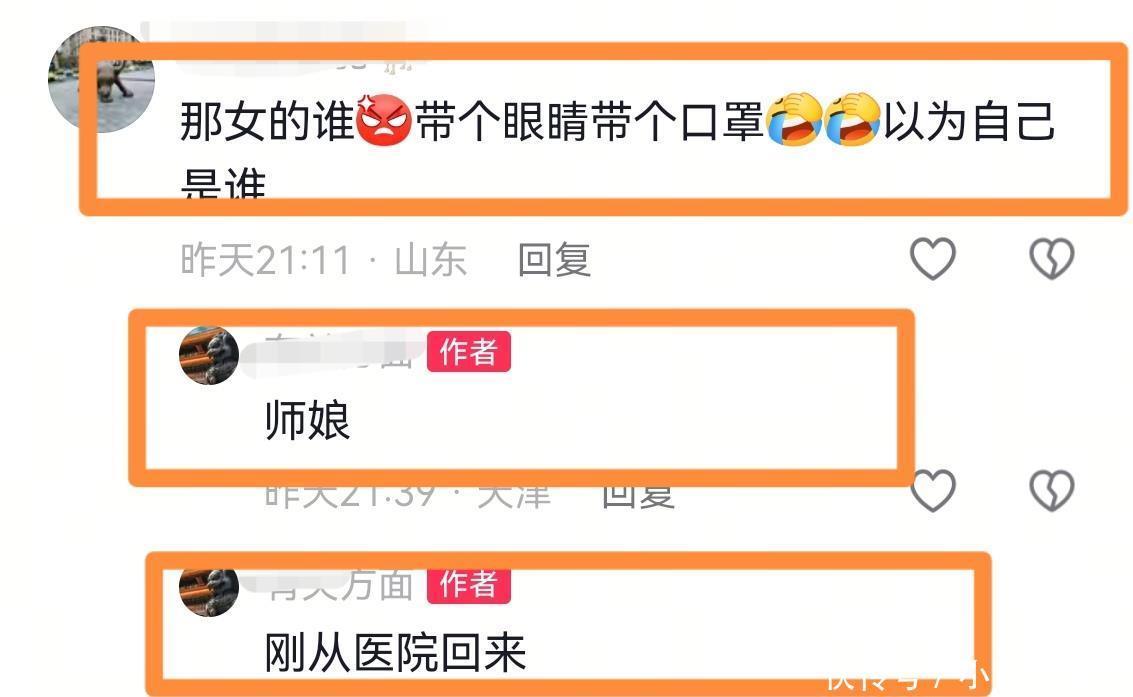Dislike the 师娘 reply with broken heart
This screenshot has width=1133, height=697.
click(x=1051, y=490)
